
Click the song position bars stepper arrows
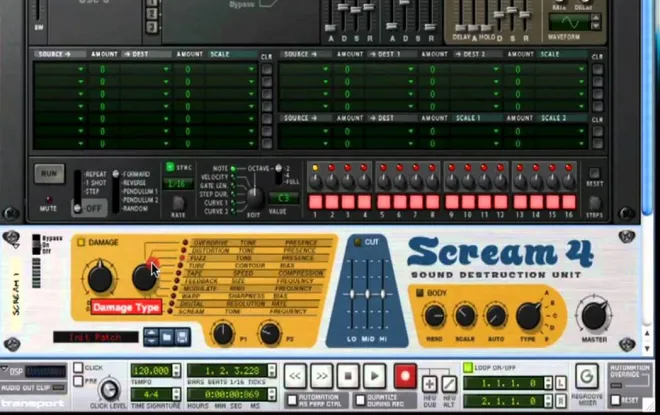[x=272, y=370]
